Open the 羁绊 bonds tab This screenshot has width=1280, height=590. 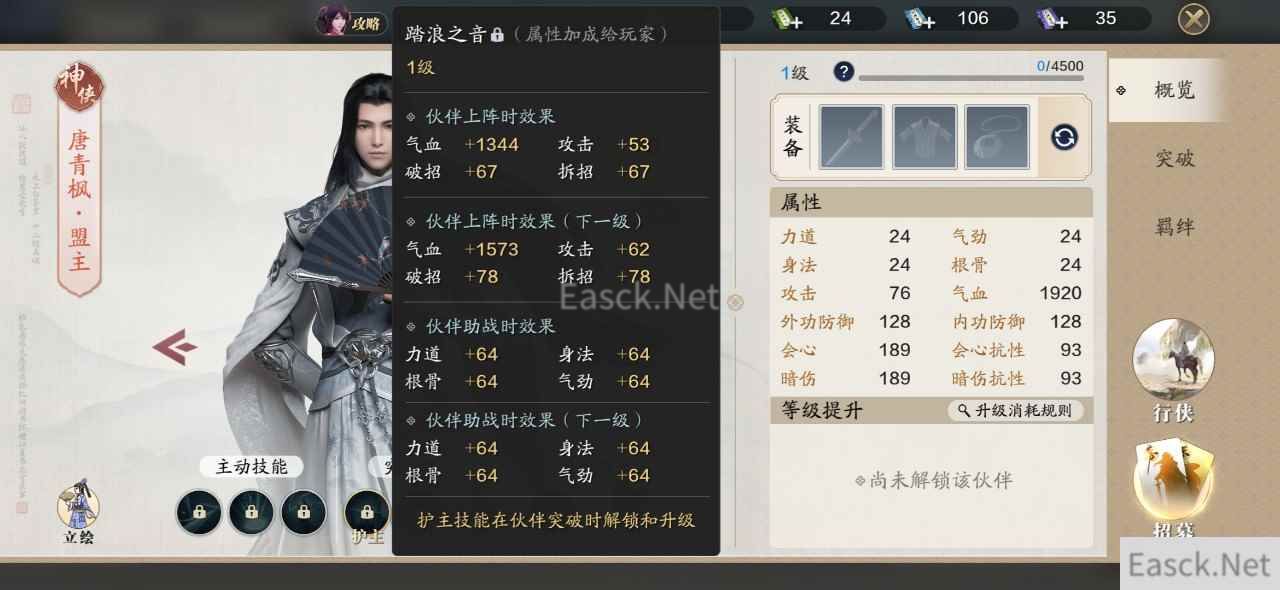point(1174,227)
